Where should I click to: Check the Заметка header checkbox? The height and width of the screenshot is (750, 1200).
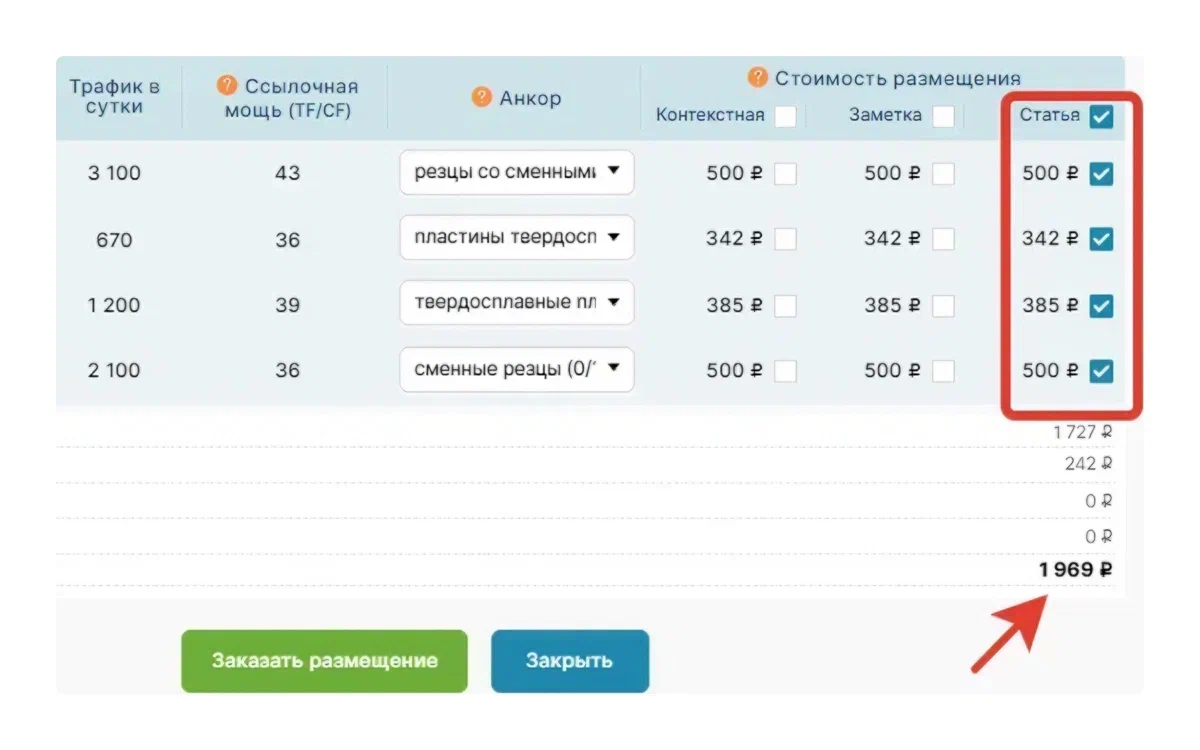tap(943, 116)
